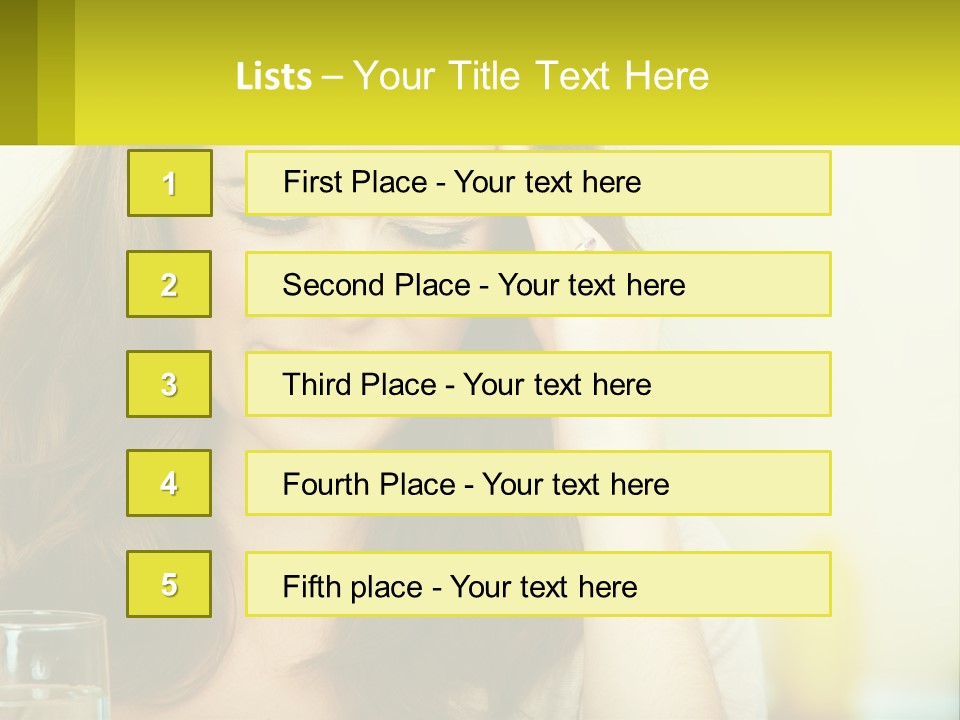Select "Your Title Text Here" title text
This screenshot has width=960, height=720.
[531, 76]
